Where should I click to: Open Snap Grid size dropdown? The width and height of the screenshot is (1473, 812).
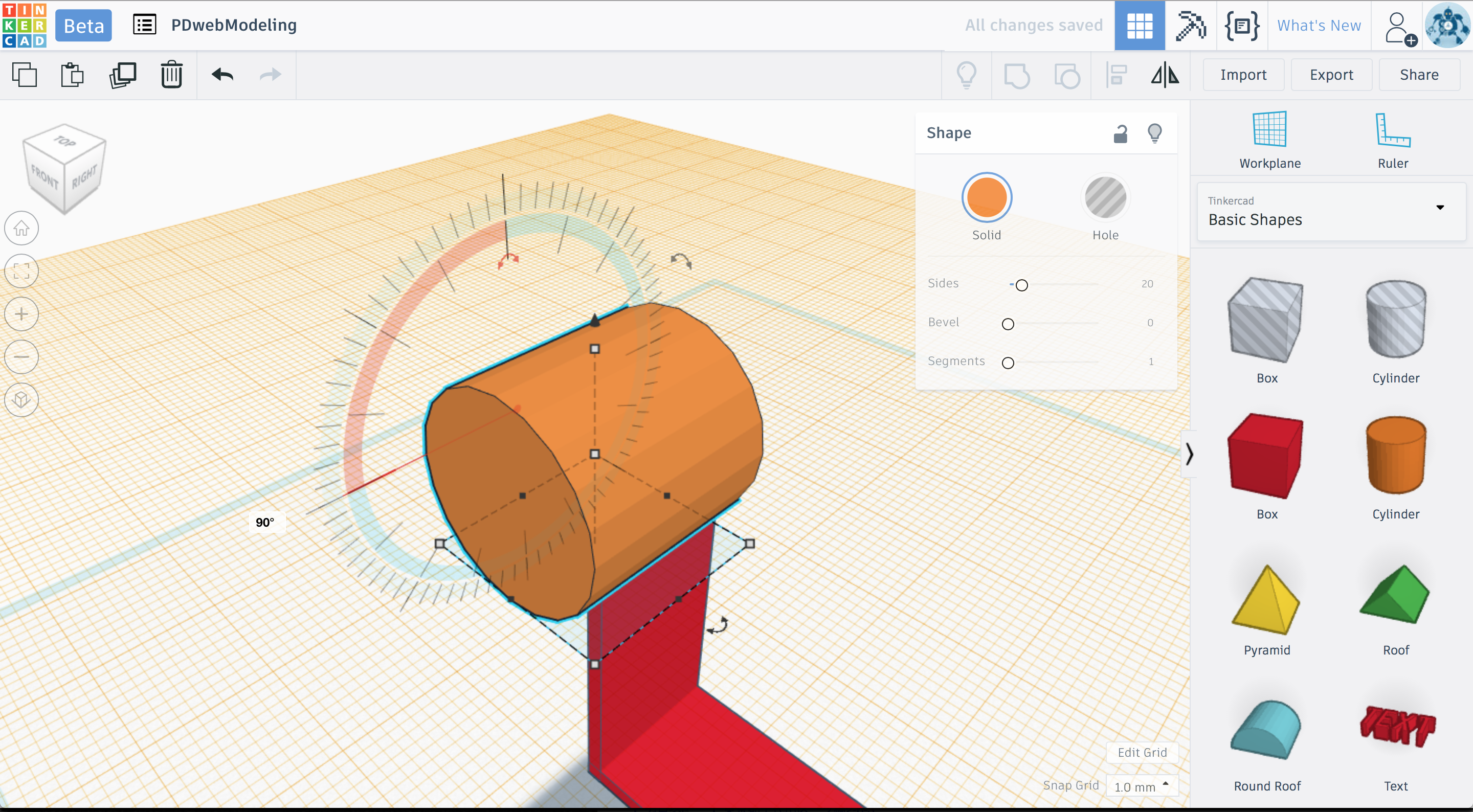[1142, 786]
